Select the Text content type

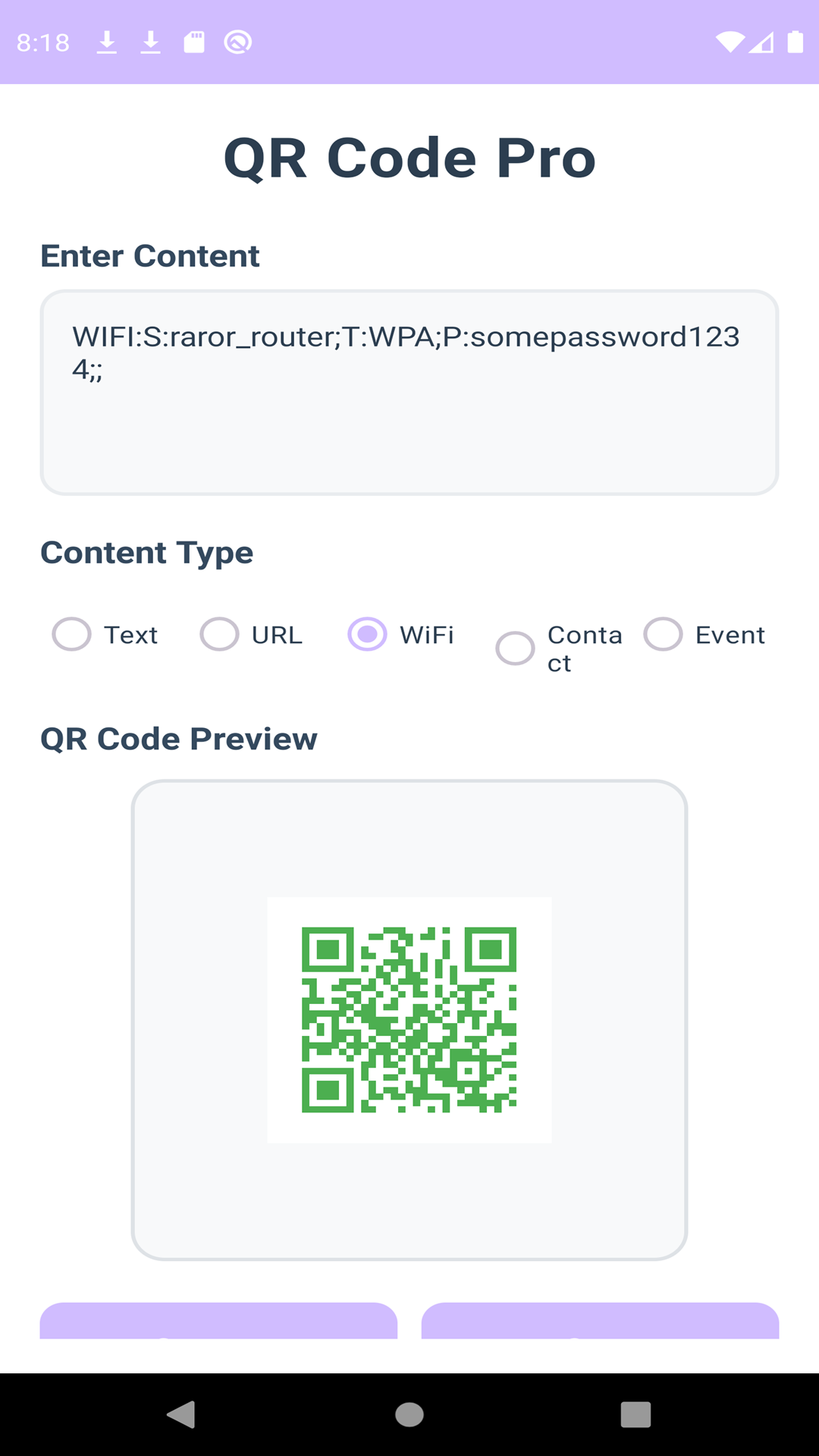coord(72,634)
